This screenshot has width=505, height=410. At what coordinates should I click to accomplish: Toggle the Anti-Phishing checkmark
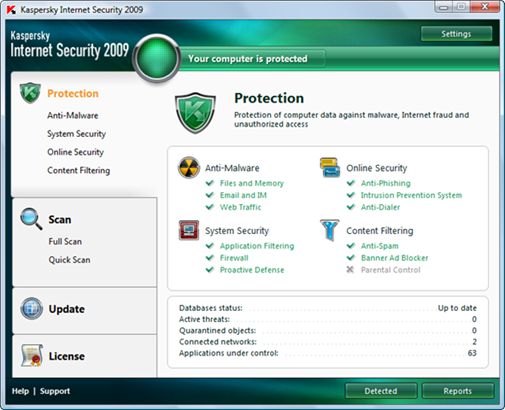351,183
